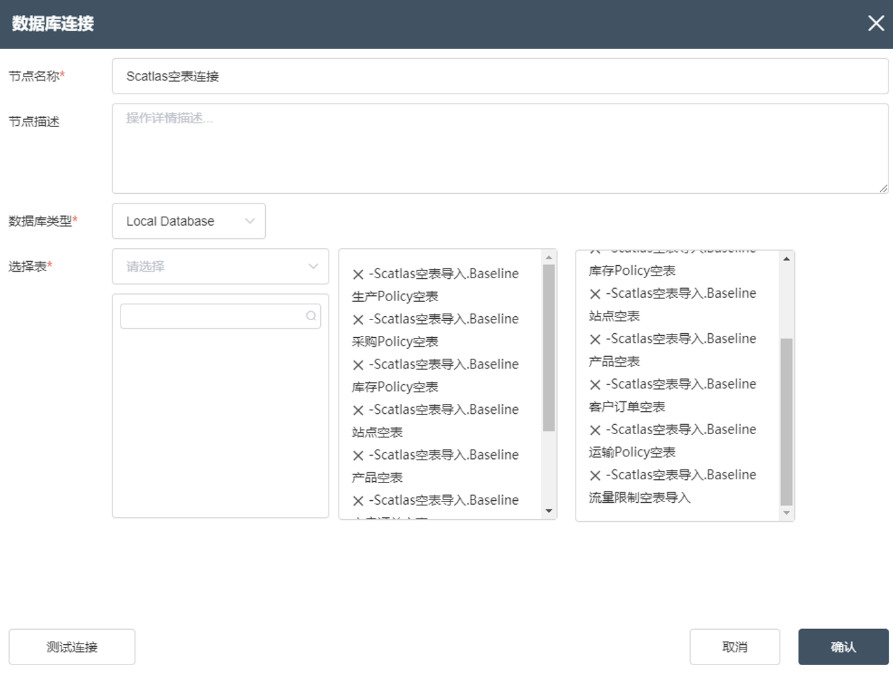
Task: Remove 站点空表 entry in middle list
Action: click(358, 411)
